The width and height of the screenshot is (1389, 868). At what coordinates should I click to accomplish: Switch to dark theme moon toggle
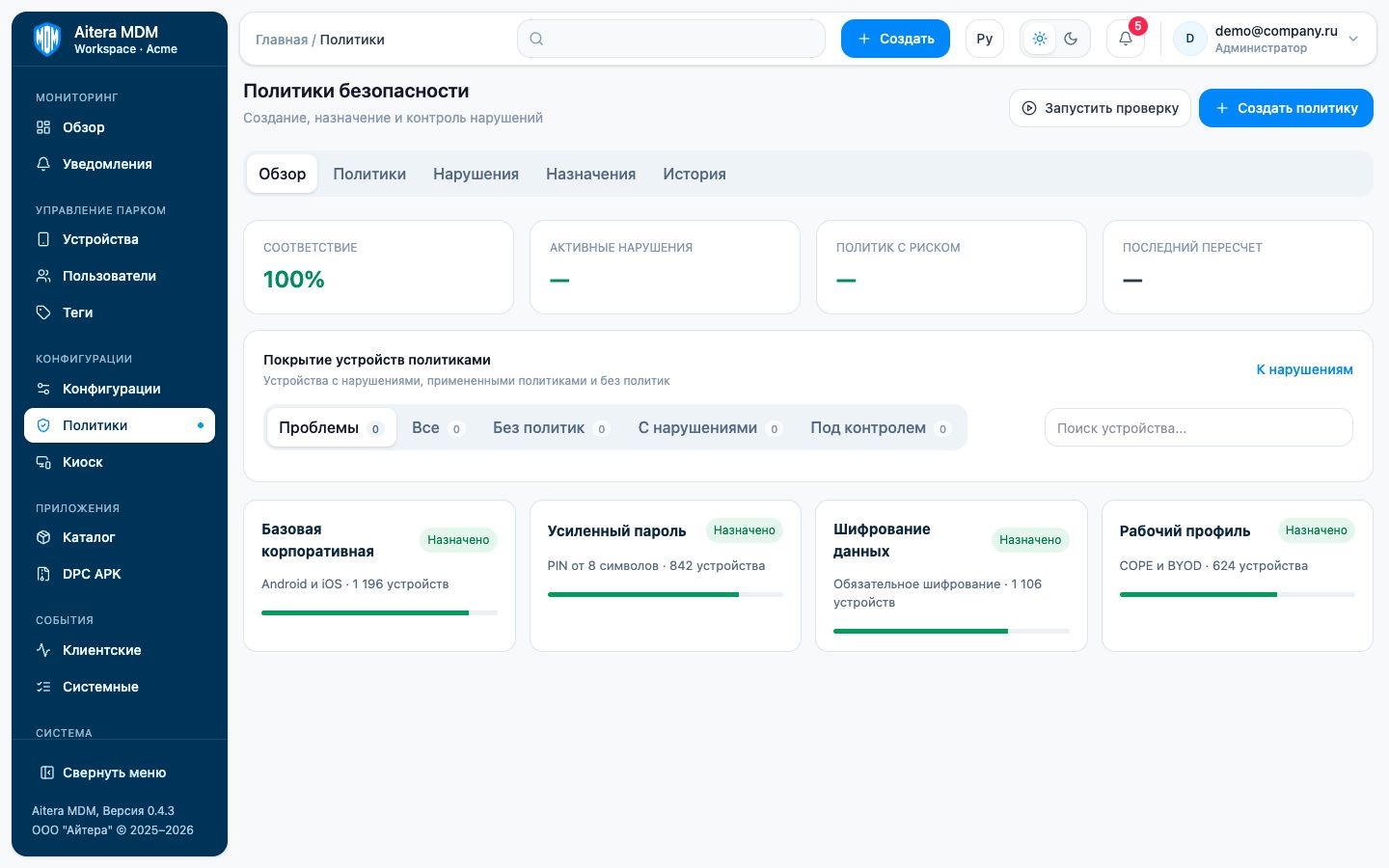tap(1071, 39)
